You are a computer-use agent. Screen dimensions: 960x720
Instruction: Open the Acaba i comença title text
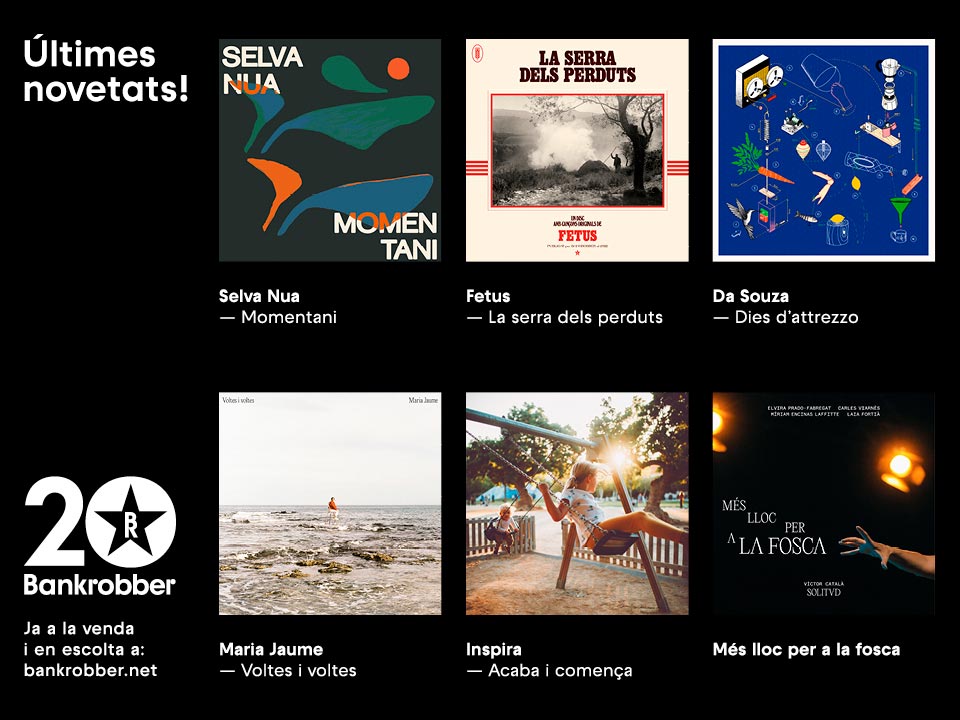click(560, 671)
